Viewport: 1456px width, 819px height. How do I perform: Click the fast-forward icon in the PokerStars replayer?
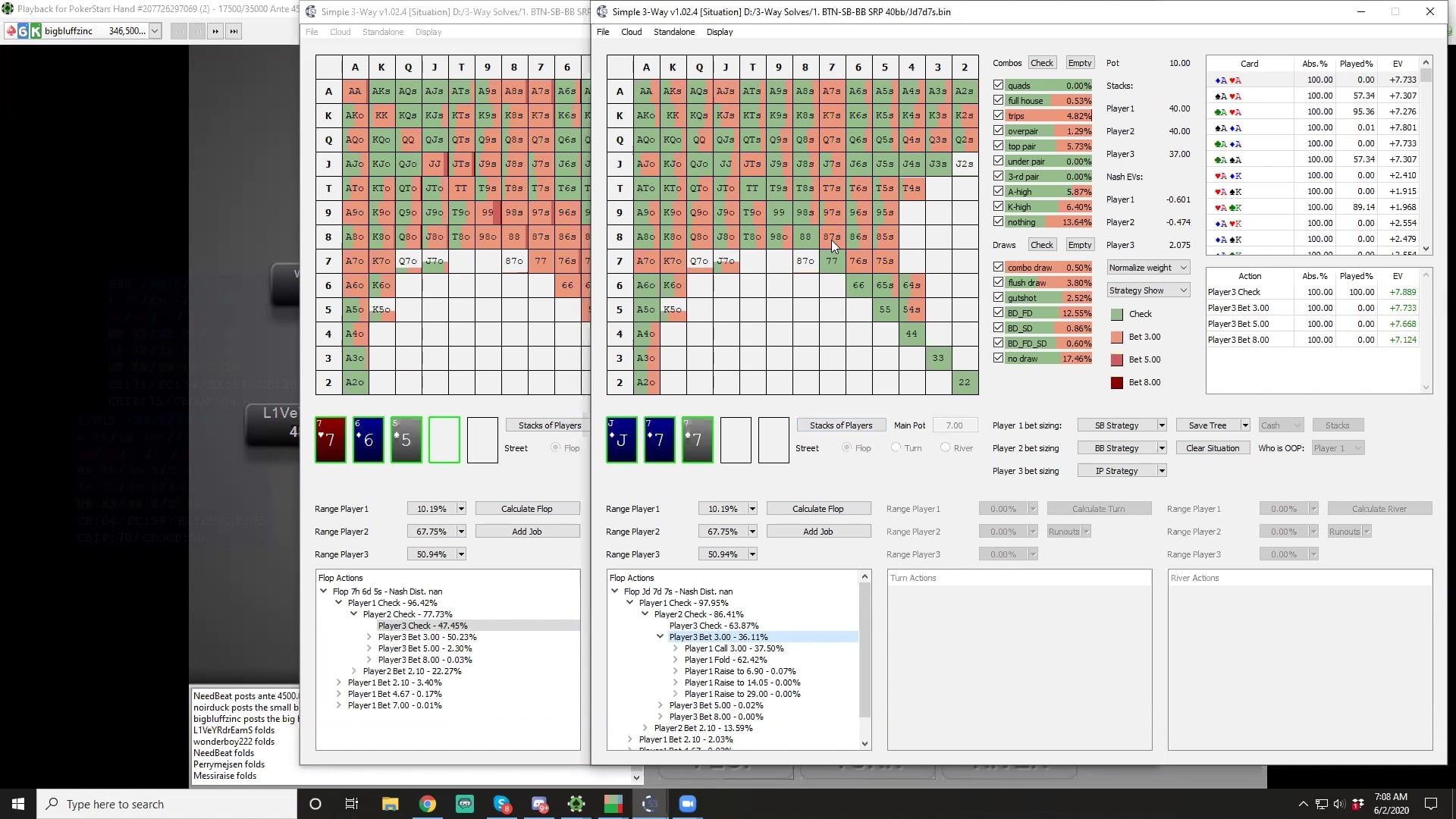click(215, 31)
